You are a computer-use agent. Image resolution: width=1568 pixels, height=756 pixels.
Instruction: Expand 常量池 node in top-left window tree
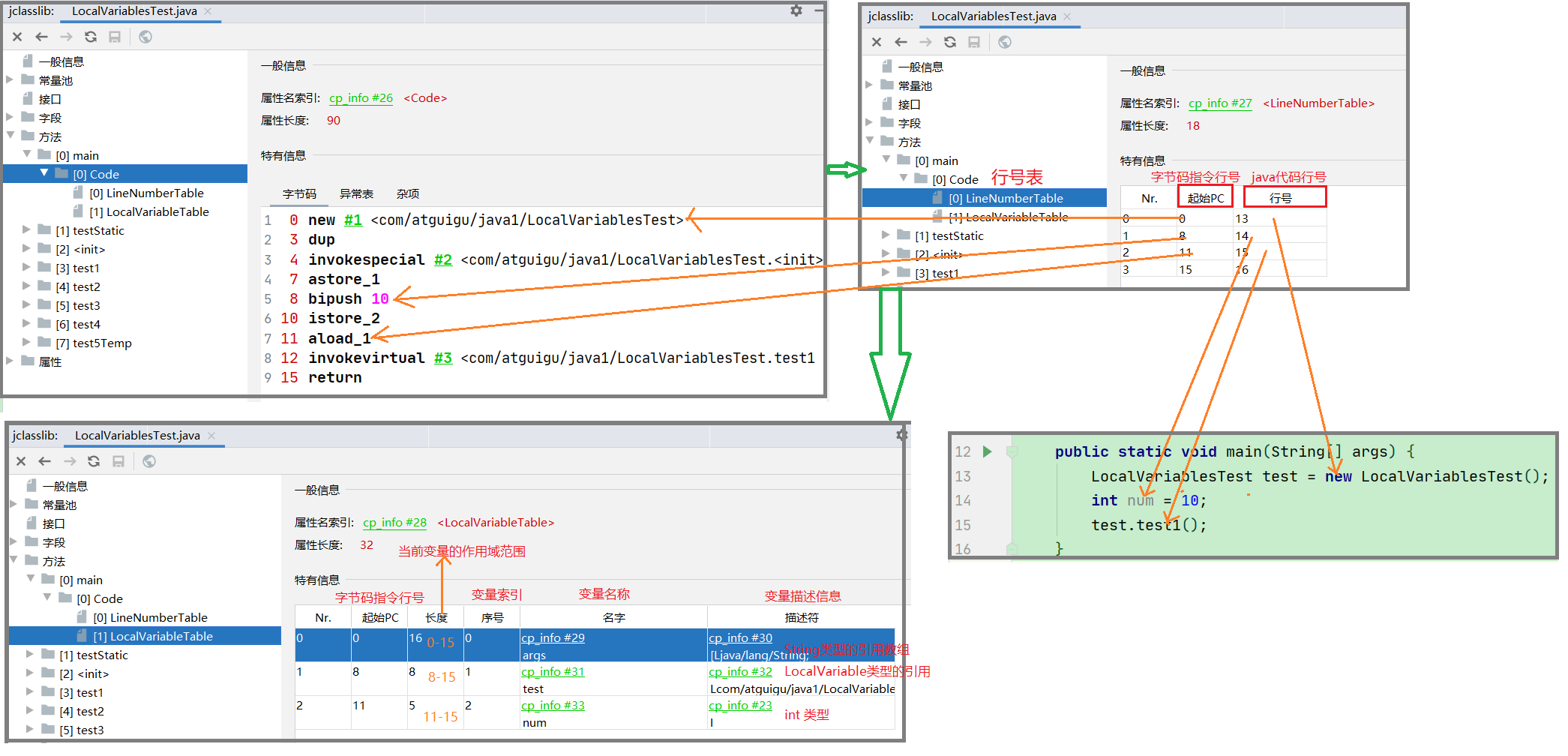click(10, 80)
